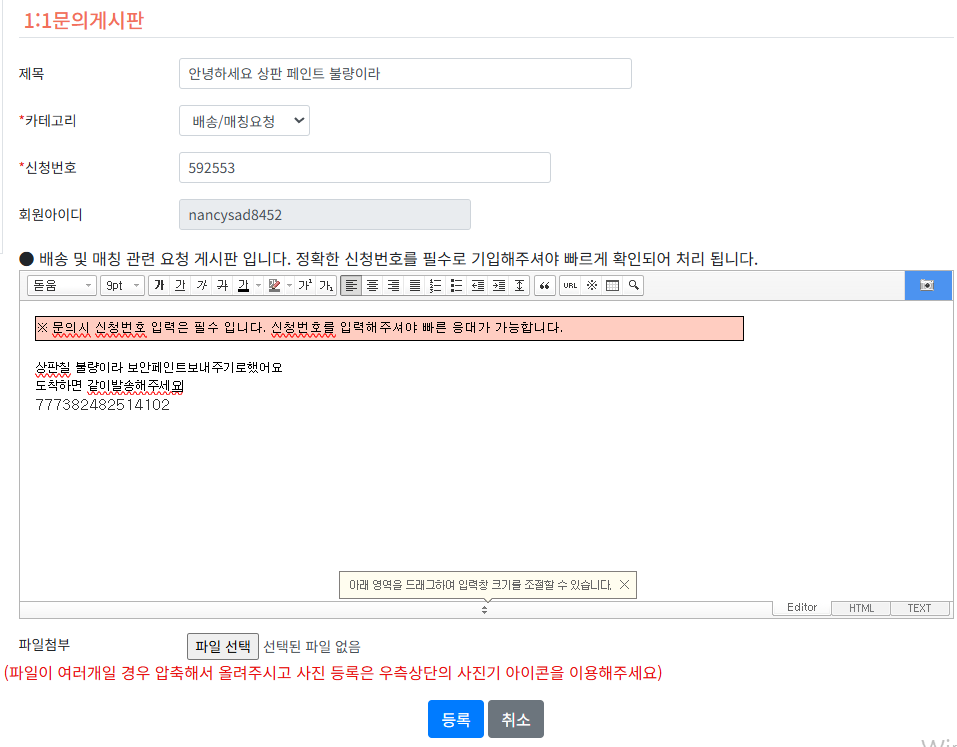Insert a URL link via toolbar
The height and width of the screenshot is (747, 957).
(x=570, y=286)
